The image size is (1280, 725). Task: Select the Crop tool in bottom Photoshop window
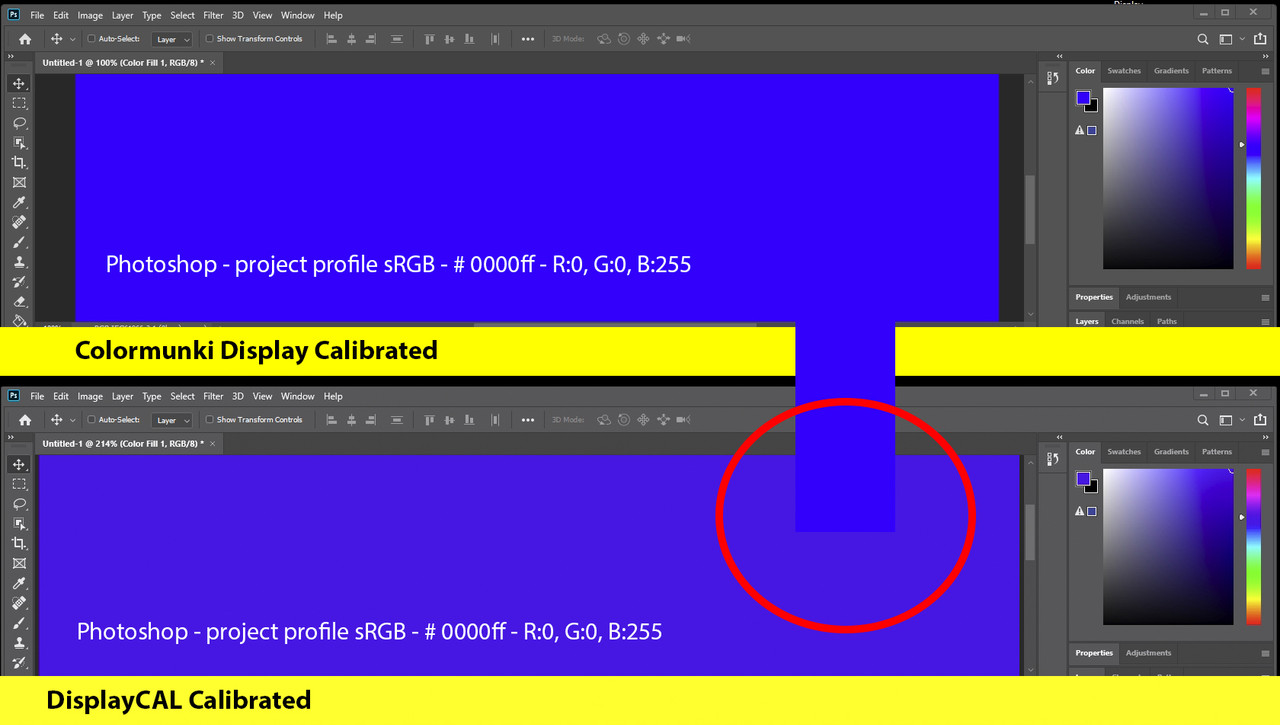pyautogui.click(x=19, y=544)
